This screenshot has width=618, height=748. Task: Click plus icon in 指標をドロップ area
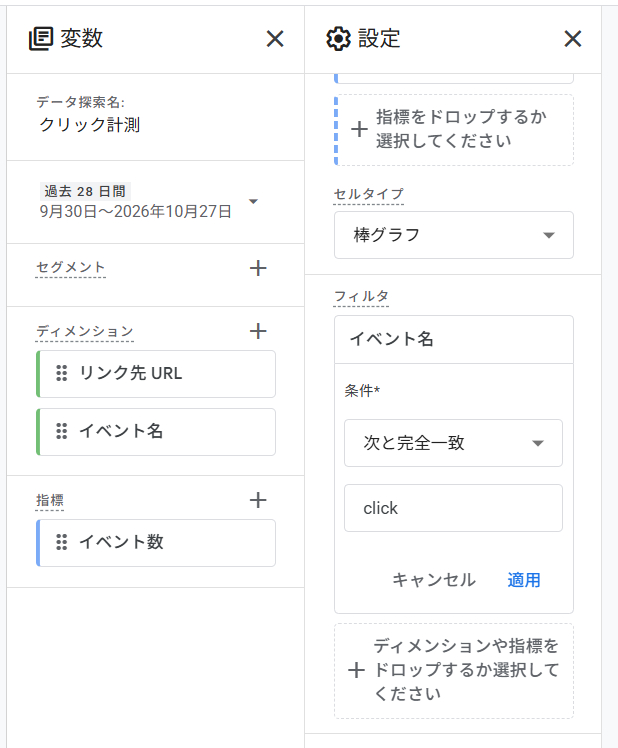[359, 129]
